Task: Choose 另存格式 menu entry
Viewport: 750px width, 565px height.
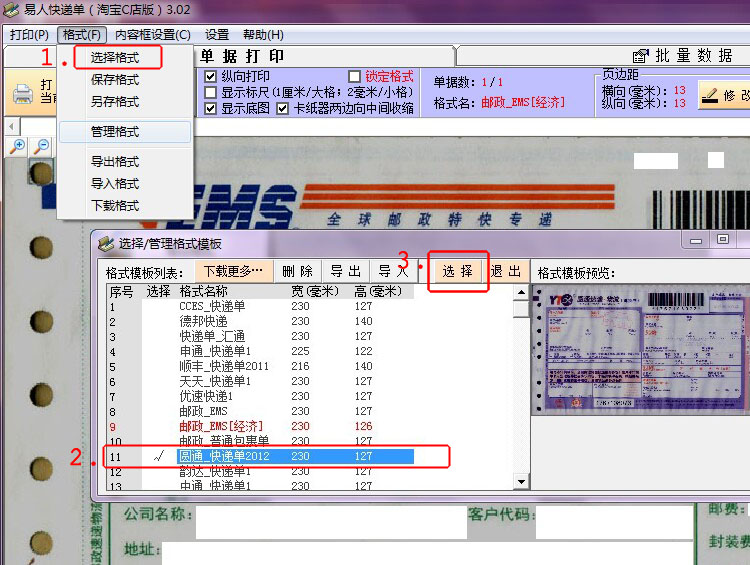Action: coord(115,101)
